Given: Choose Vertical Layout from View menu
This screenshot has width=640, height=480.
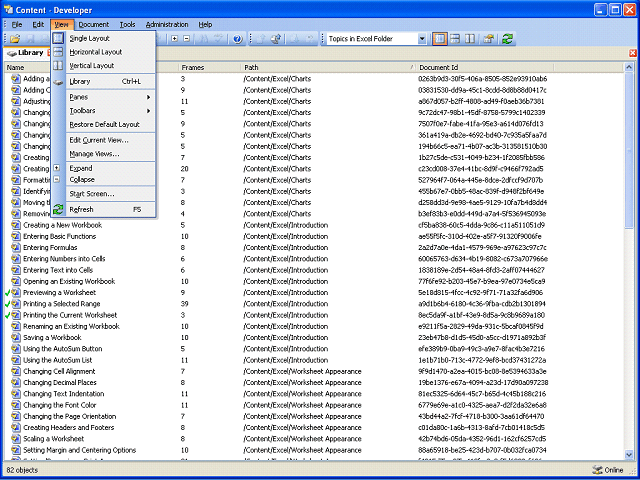Looking at the screenshot, I should pos(103,65).
